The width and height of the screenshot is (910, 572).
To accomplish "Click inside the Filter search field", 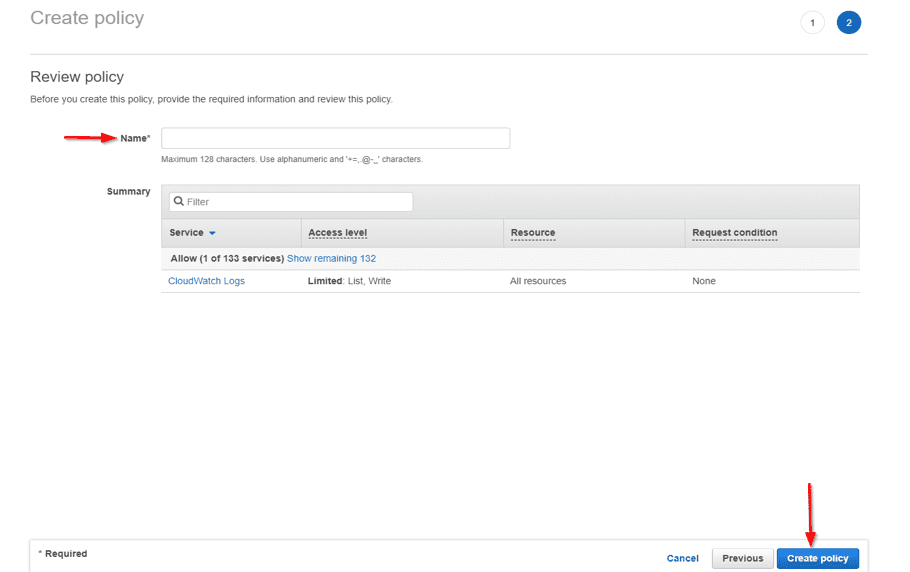I will [297, 202].
